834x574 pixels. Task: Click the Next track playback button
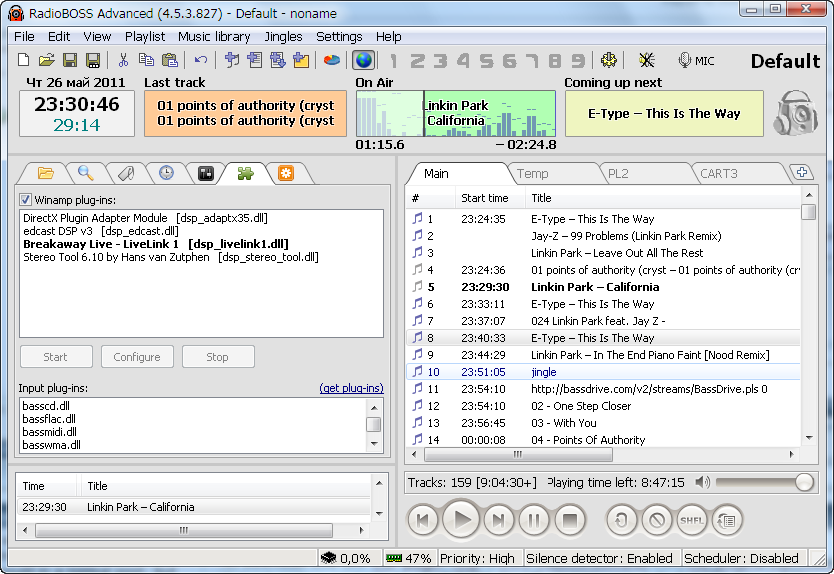pyautogui.click(x=498, y=520)
